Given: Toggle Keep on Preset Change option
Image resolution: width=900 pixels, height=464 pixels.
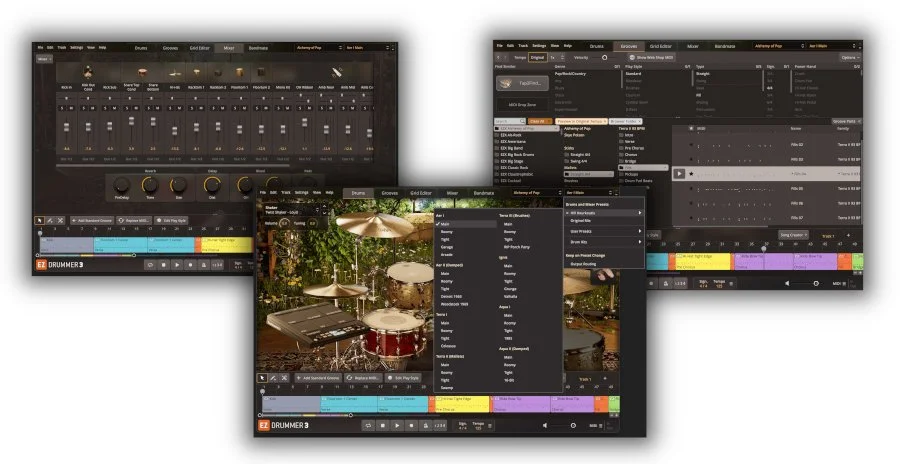Looking at the screenshot, I should point(585,256).
